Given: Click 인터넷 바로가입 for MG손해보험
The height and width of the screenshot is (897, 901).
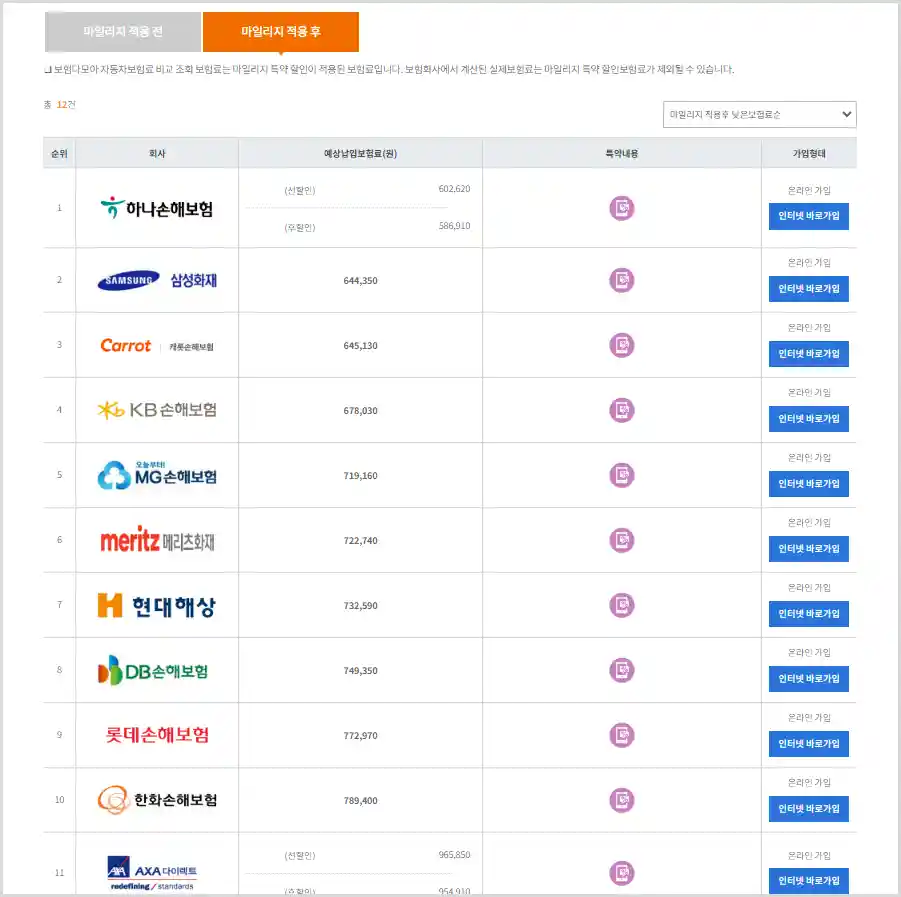Looking at the screenshot, I should [x=808, y=483].
